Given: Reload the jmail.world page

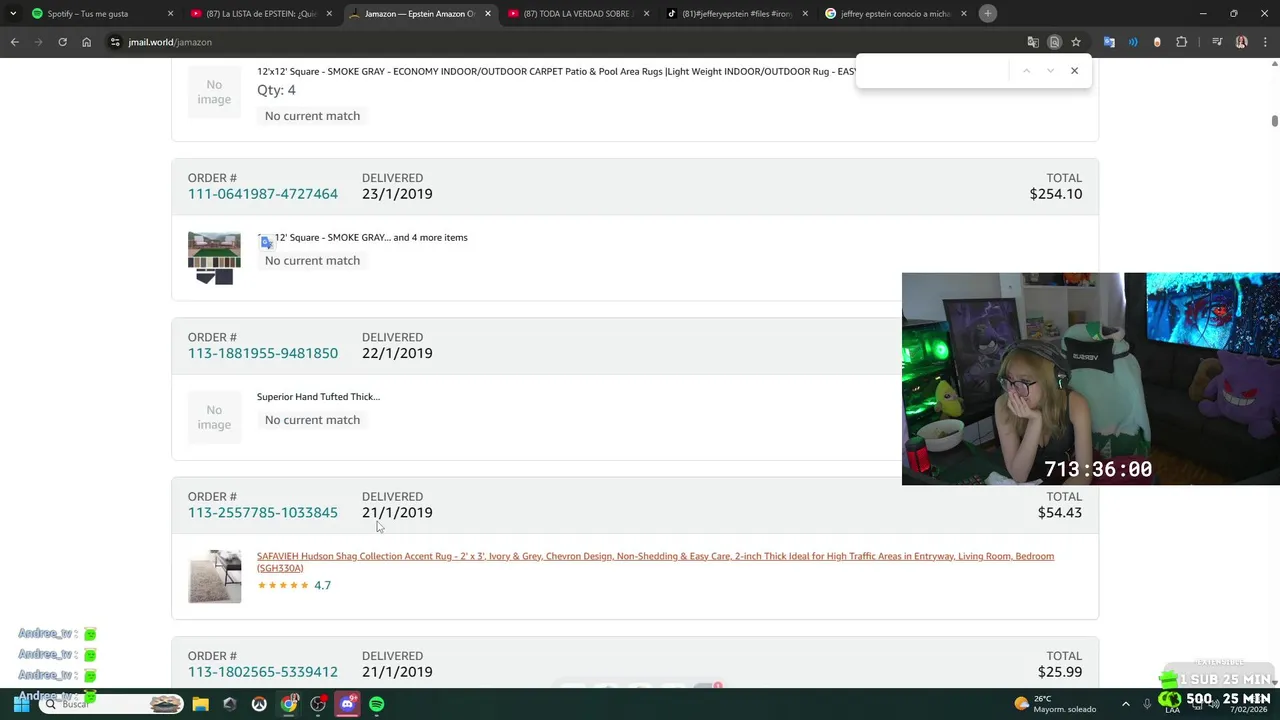Looking at the screenshot, I should (62, 42).
